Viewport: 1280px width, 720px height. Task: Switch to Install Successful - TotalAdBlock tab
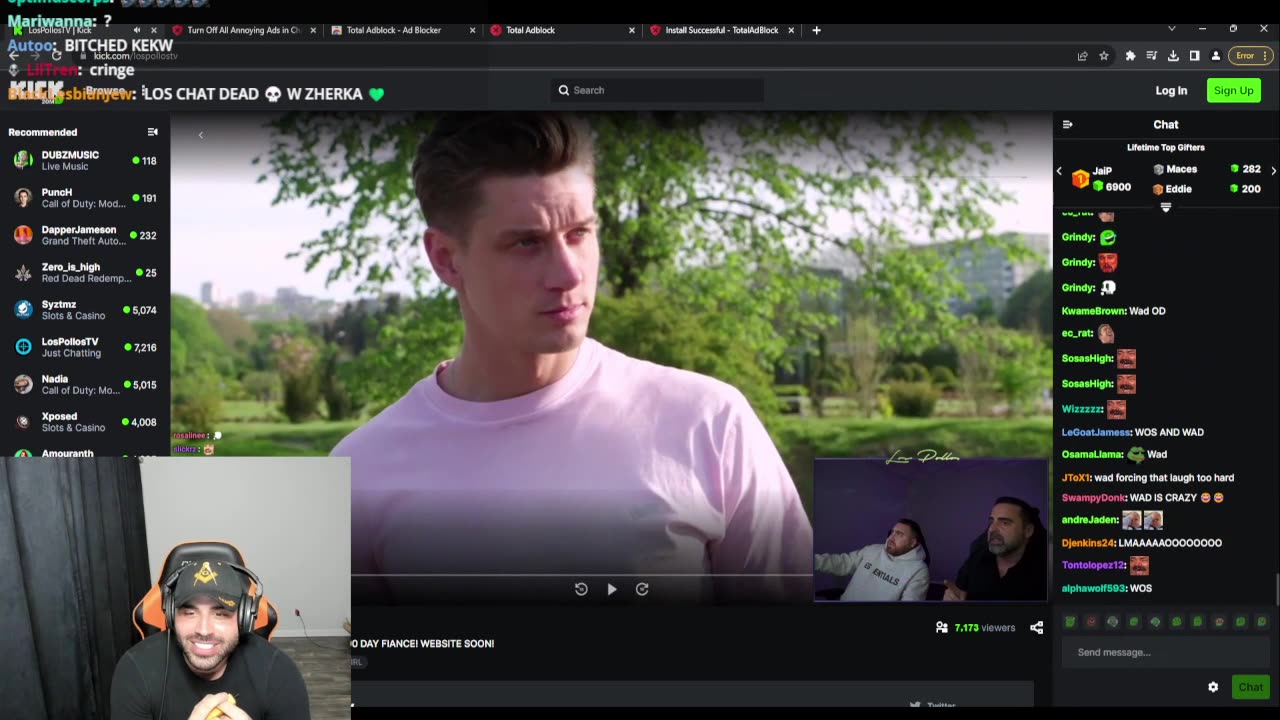[722, 30]
